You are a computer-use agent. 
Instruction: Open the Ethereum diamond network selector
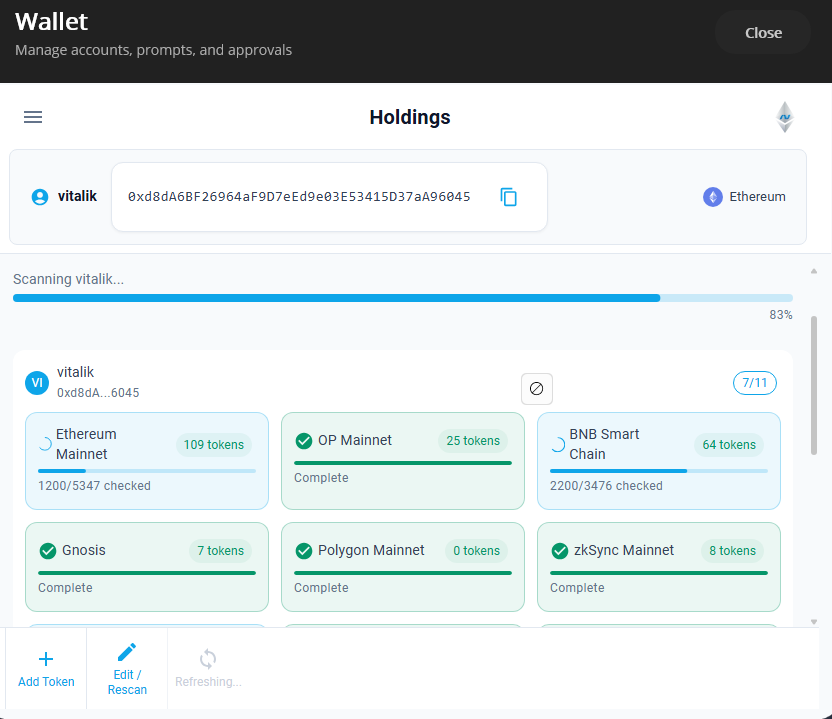[x=784, y=117]
